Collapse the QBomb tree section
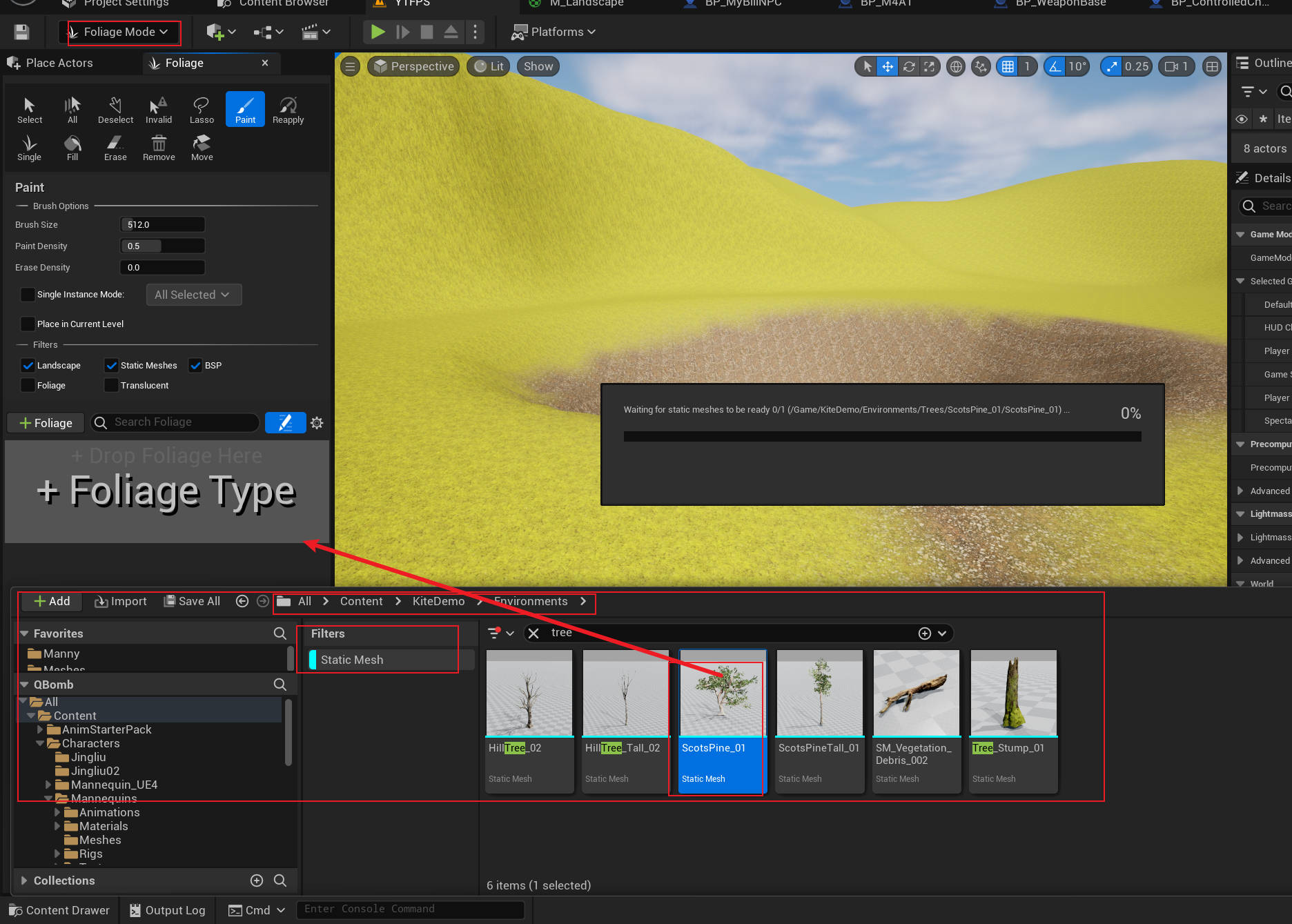1292x924 pixels. coord(25,685)
